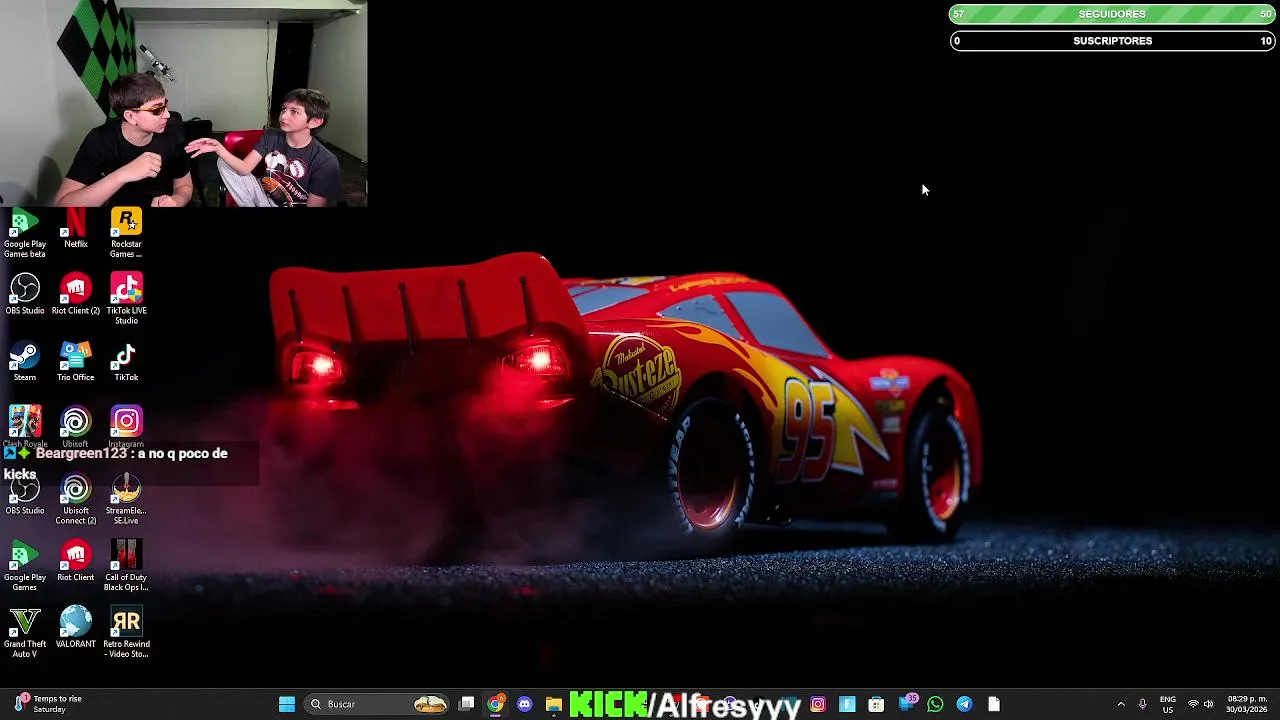Open the Retro Rewind Video Store shortcut

pos(126,632)
